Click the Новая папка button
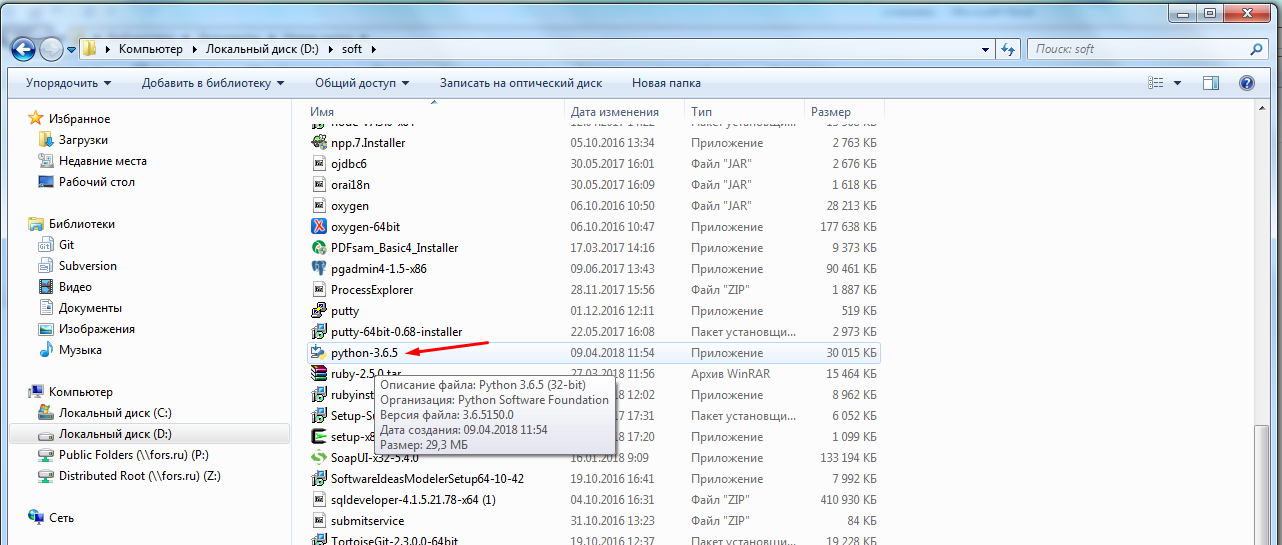This screenshot has width=1282, height=545. point(666,83)
